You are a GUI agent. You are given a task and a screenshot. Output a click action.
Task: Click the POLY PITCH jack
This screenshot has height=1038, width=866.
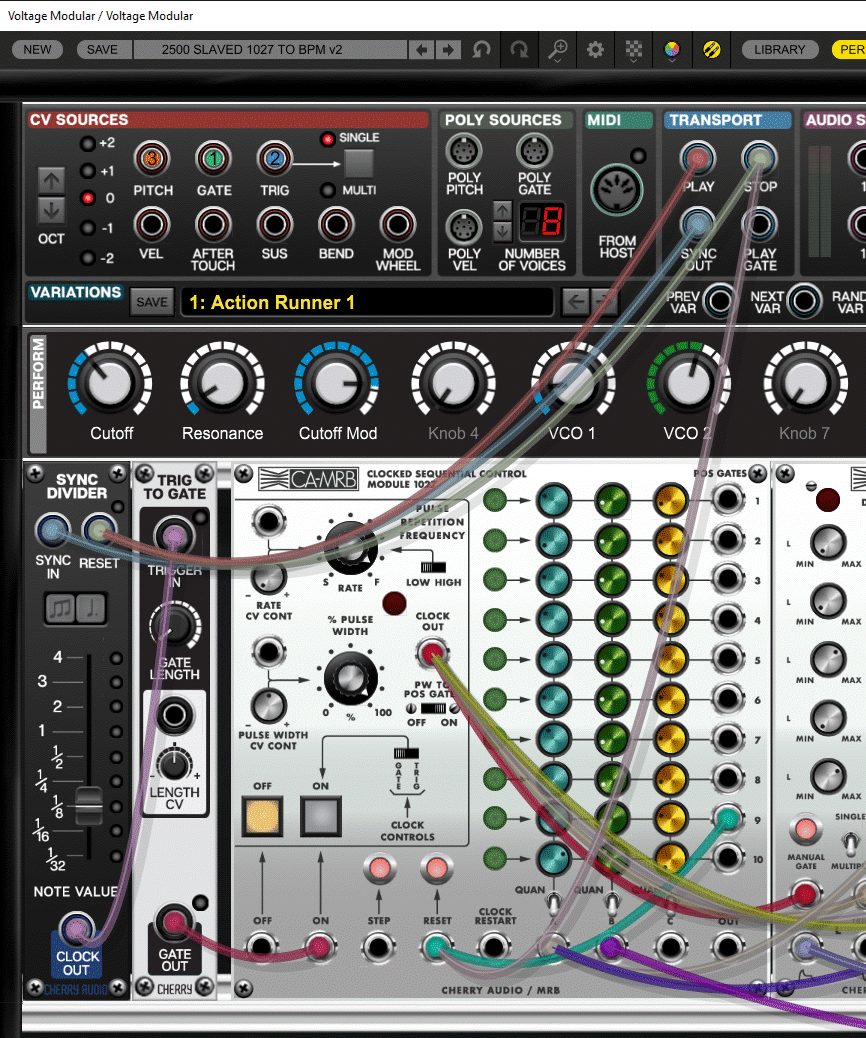464,152
